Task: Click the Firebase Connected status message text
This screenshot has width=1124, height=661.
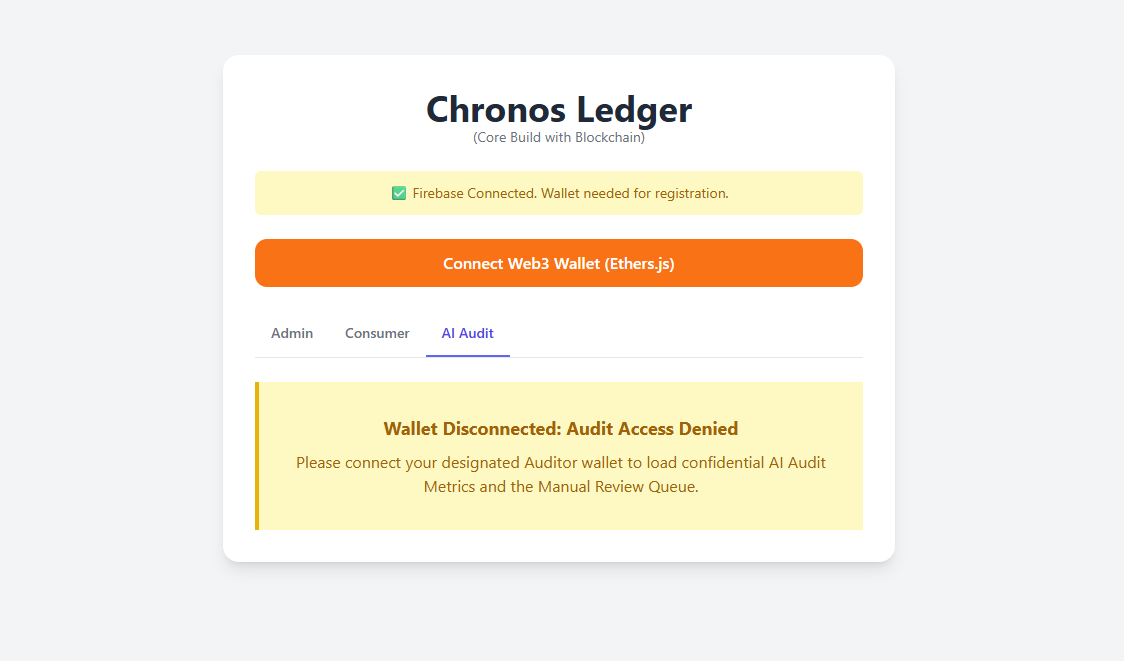Action: click(x=570, y=193)
